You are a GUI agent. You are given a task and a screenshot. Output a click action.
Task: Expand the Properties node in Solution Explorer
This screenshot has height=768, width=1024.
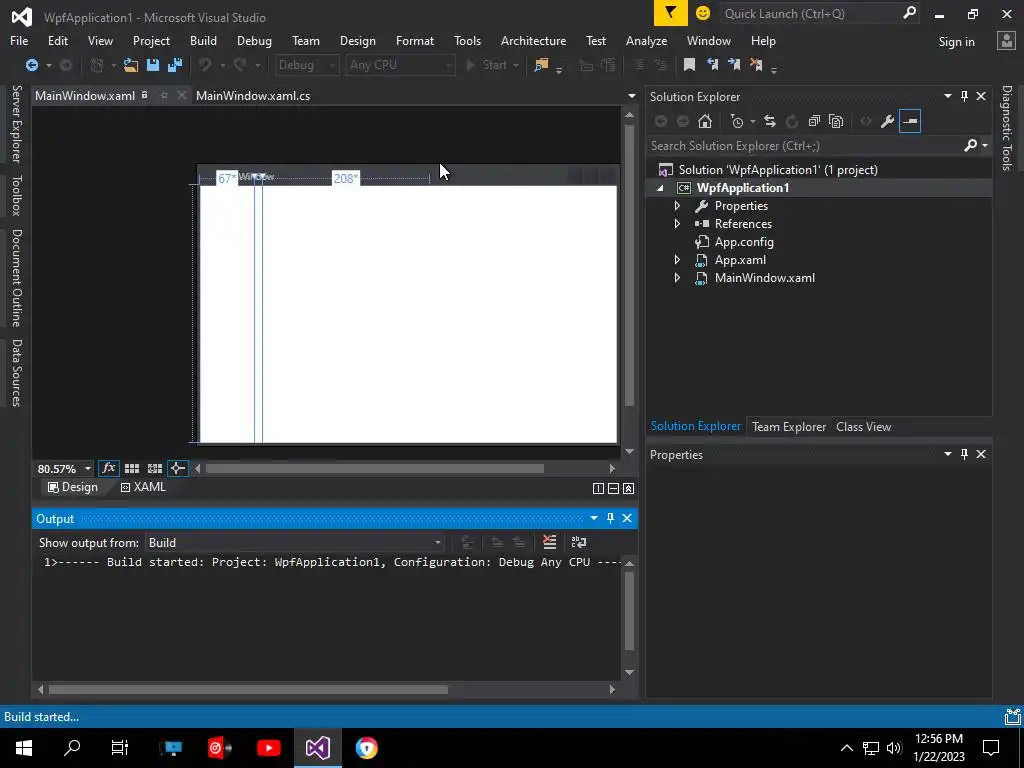(x=677, y=206)
